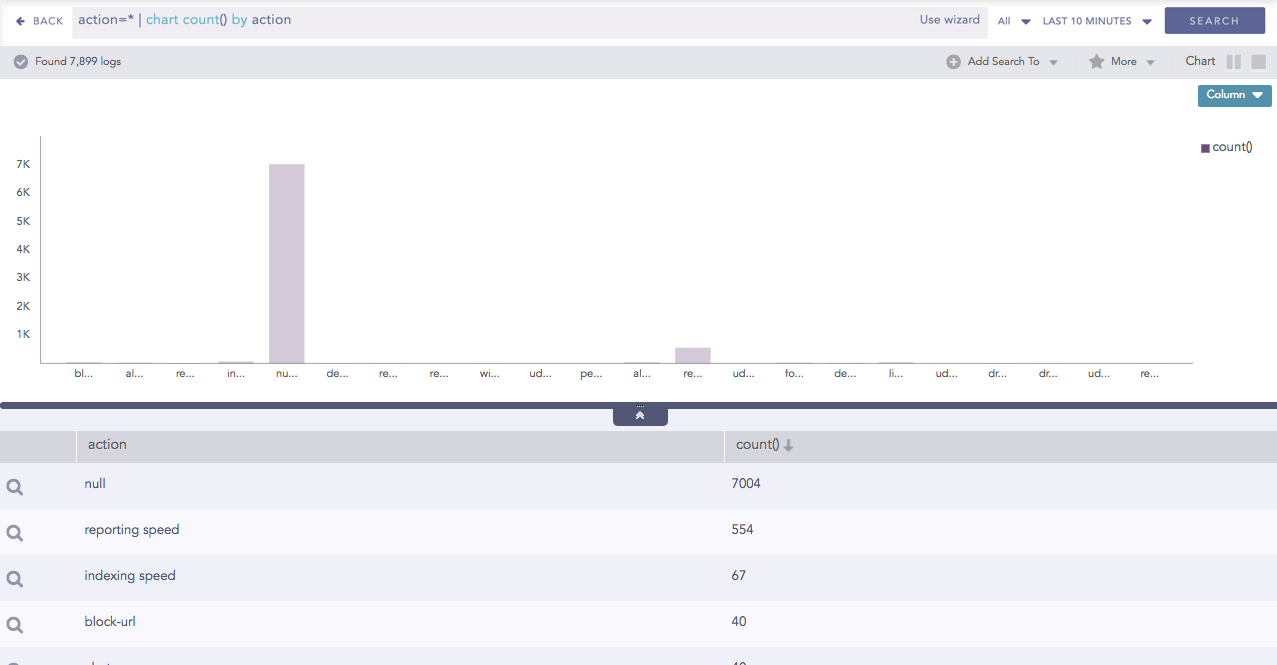Click the Chart label in toolbar
Image resolution: width=1277 pixels, height=665 pixels.
click(1200, 61)
